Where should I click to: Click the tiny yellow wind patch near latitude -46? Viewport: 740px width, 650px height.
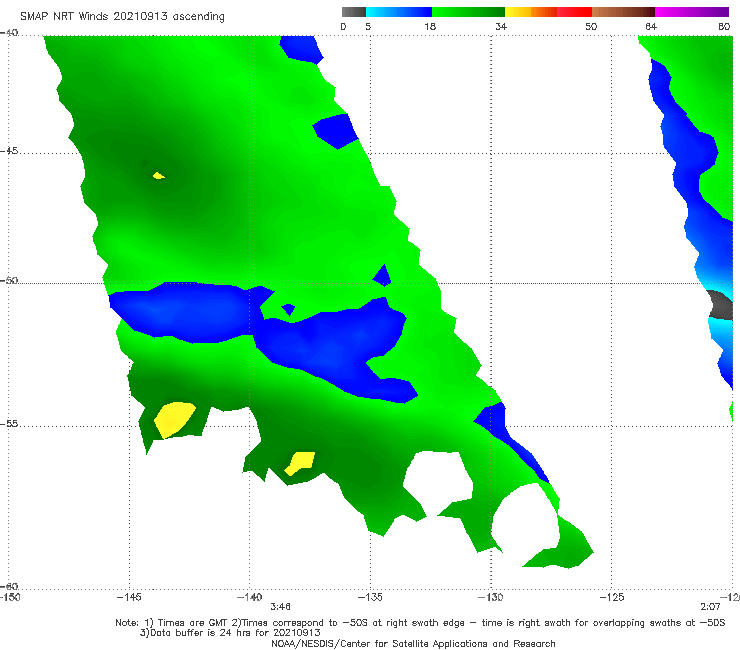tap(159, 176)
